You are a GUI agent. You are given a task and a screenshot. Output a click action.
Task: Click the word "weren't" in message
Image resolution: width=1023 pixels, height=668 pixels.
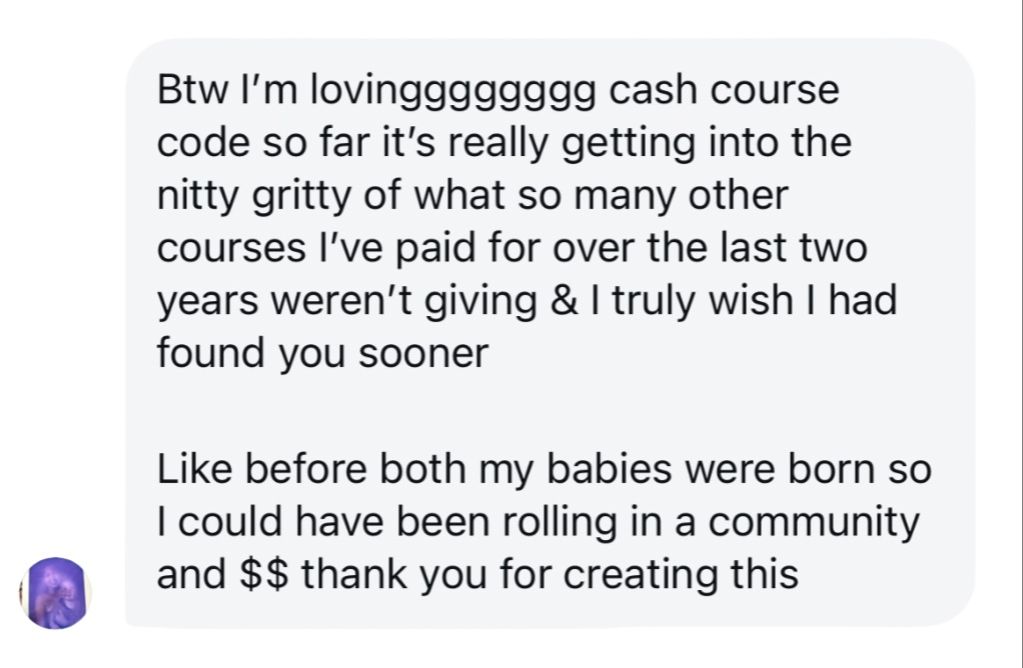point(339,301)
